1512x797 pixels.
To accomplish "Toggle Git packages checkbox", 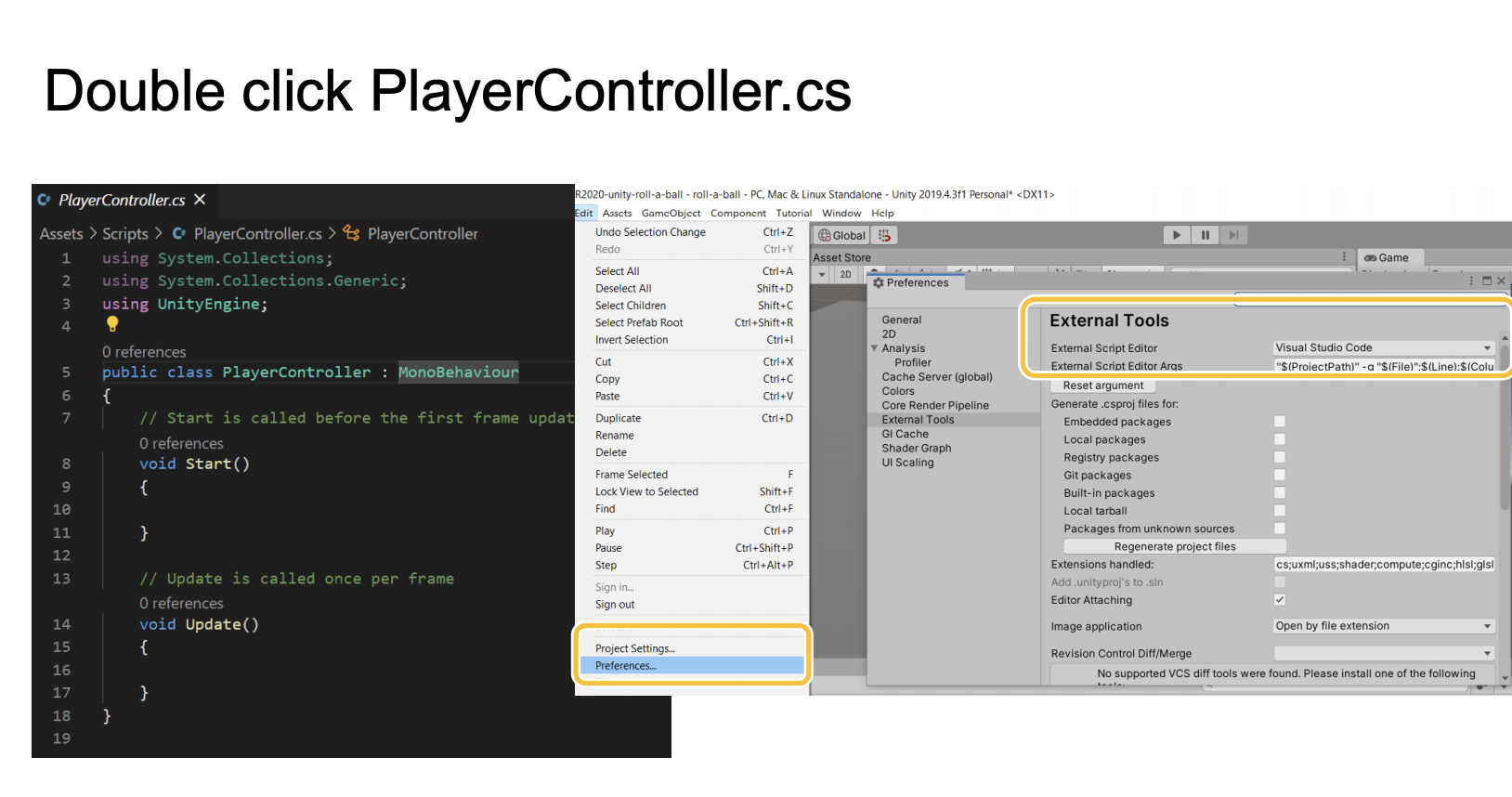I will 1280,475.
